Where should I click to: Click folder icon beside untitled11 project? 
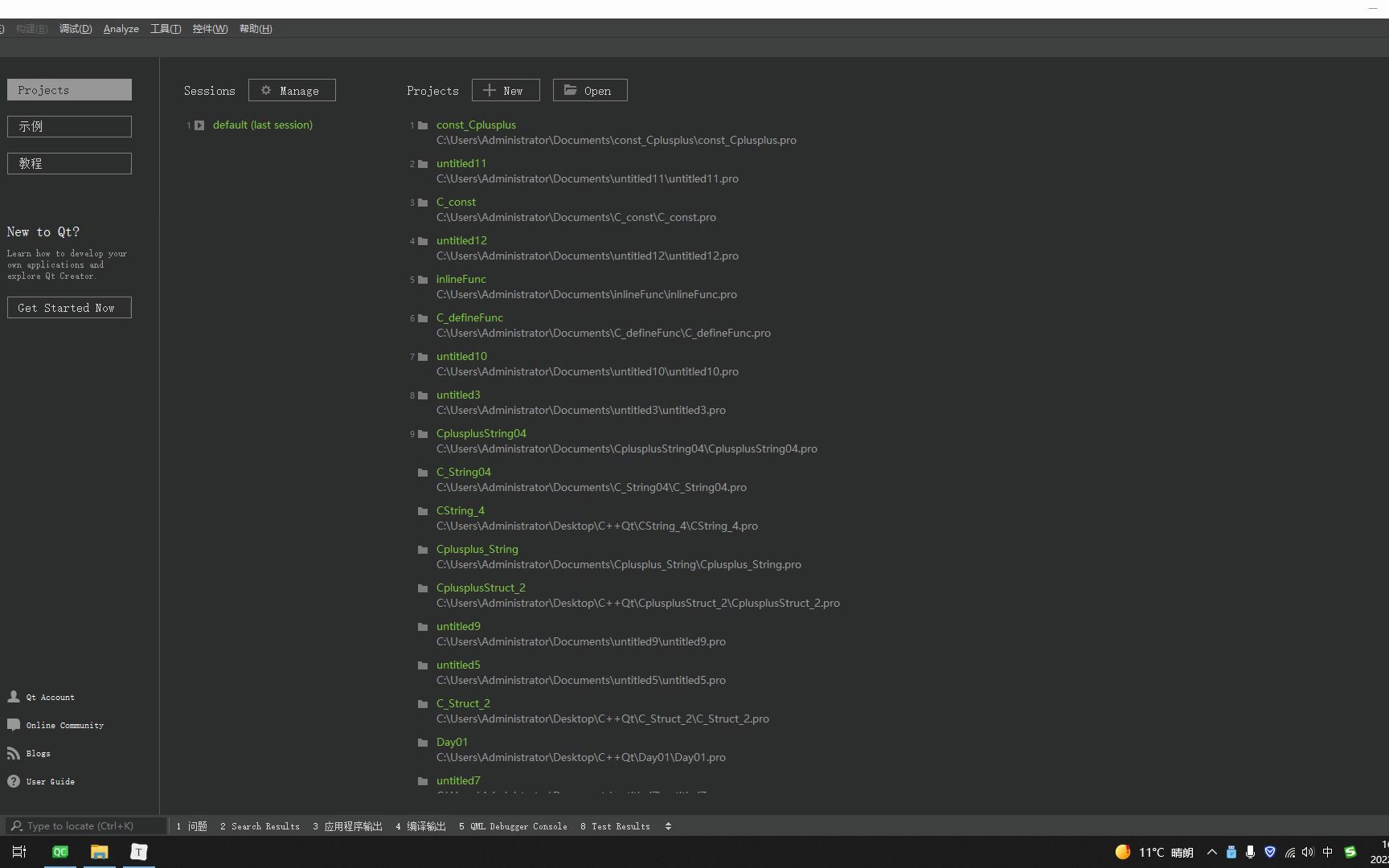click(x=423, y=164)
